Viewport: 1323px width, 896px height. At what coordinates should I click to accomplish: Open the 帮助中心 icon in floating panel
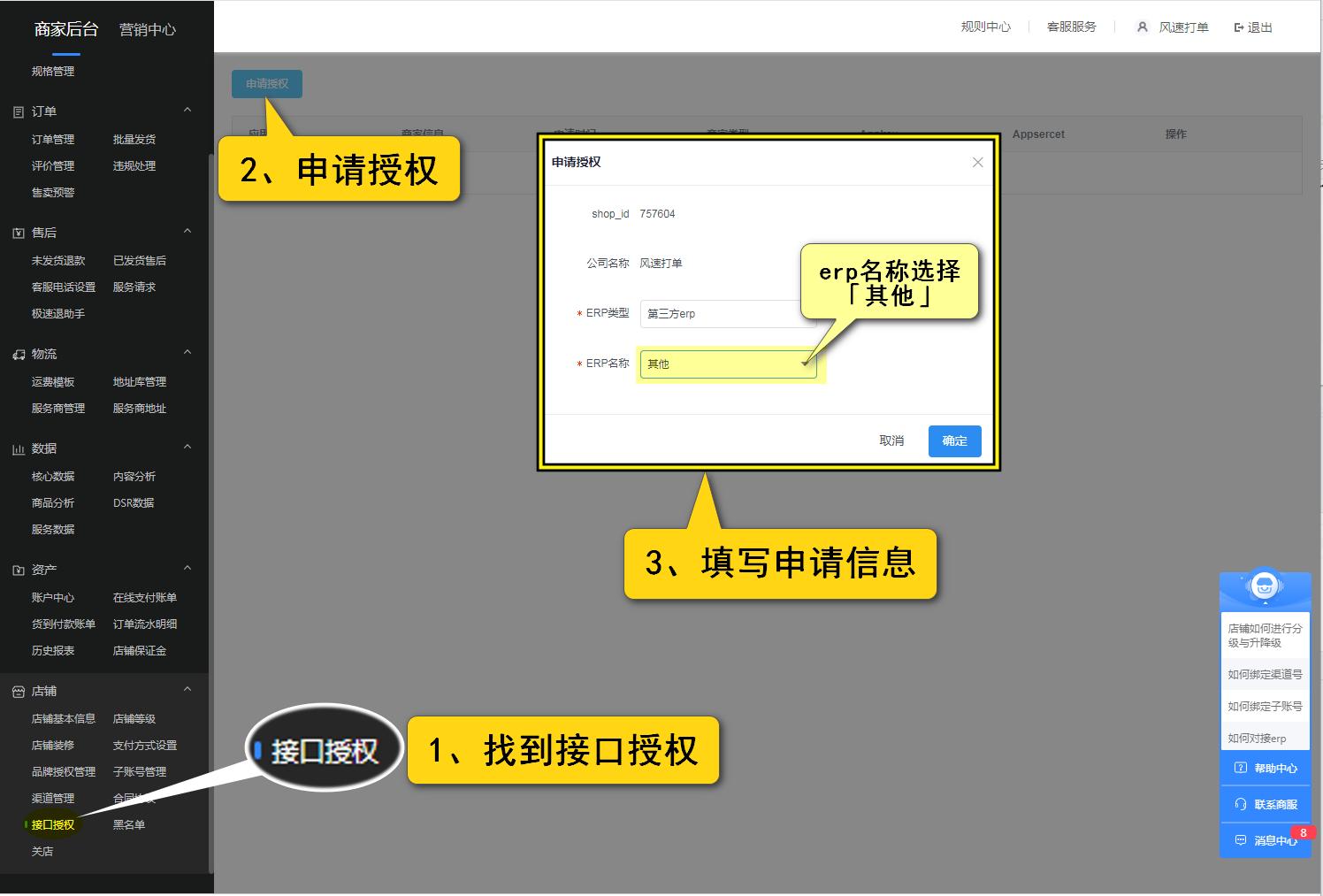[1239, 768]
